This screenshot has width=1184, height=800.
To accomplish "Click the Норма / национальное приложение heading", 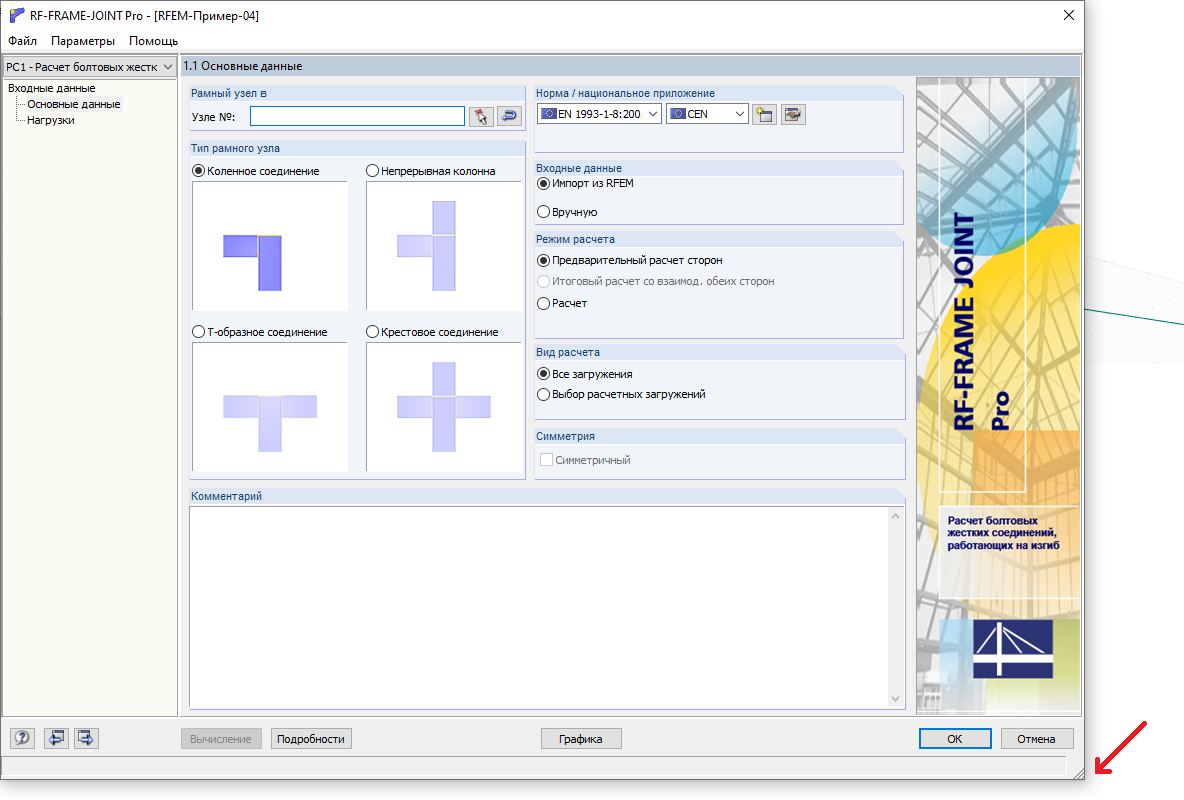I will click(625, 93).
